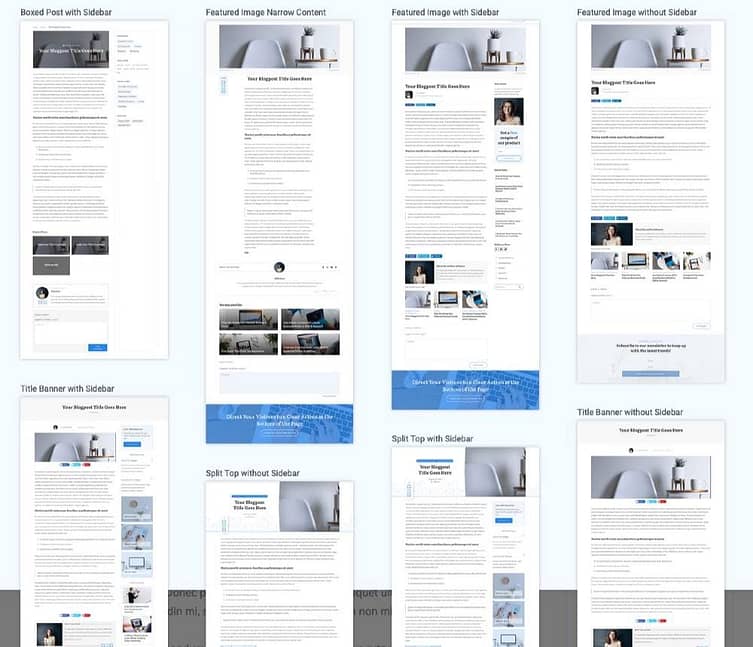Select the Split Top with Sidebar template thumbnail
This screenshot has width=753, height=647.
[465, 547]
